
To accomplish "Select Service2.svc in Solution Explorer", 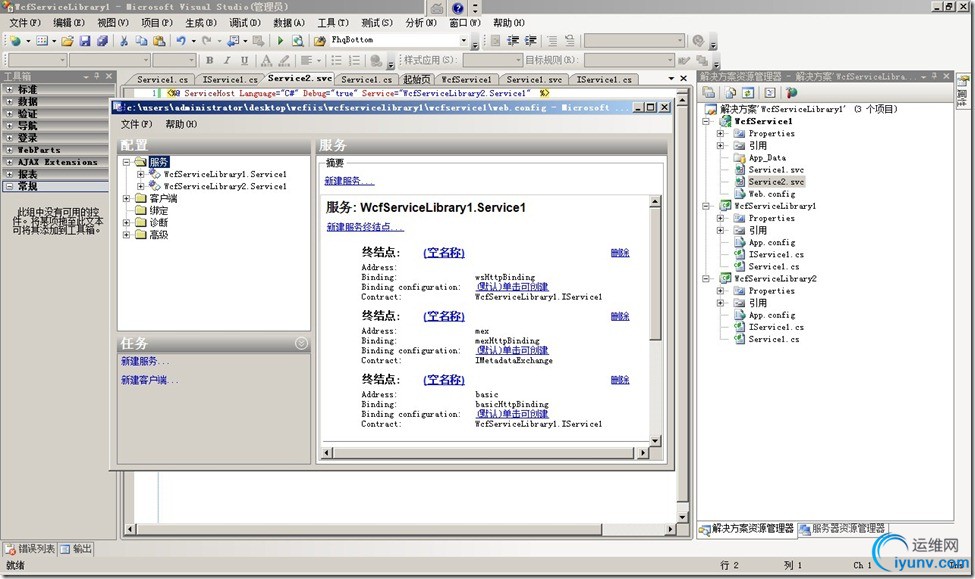I will (776, 182).
